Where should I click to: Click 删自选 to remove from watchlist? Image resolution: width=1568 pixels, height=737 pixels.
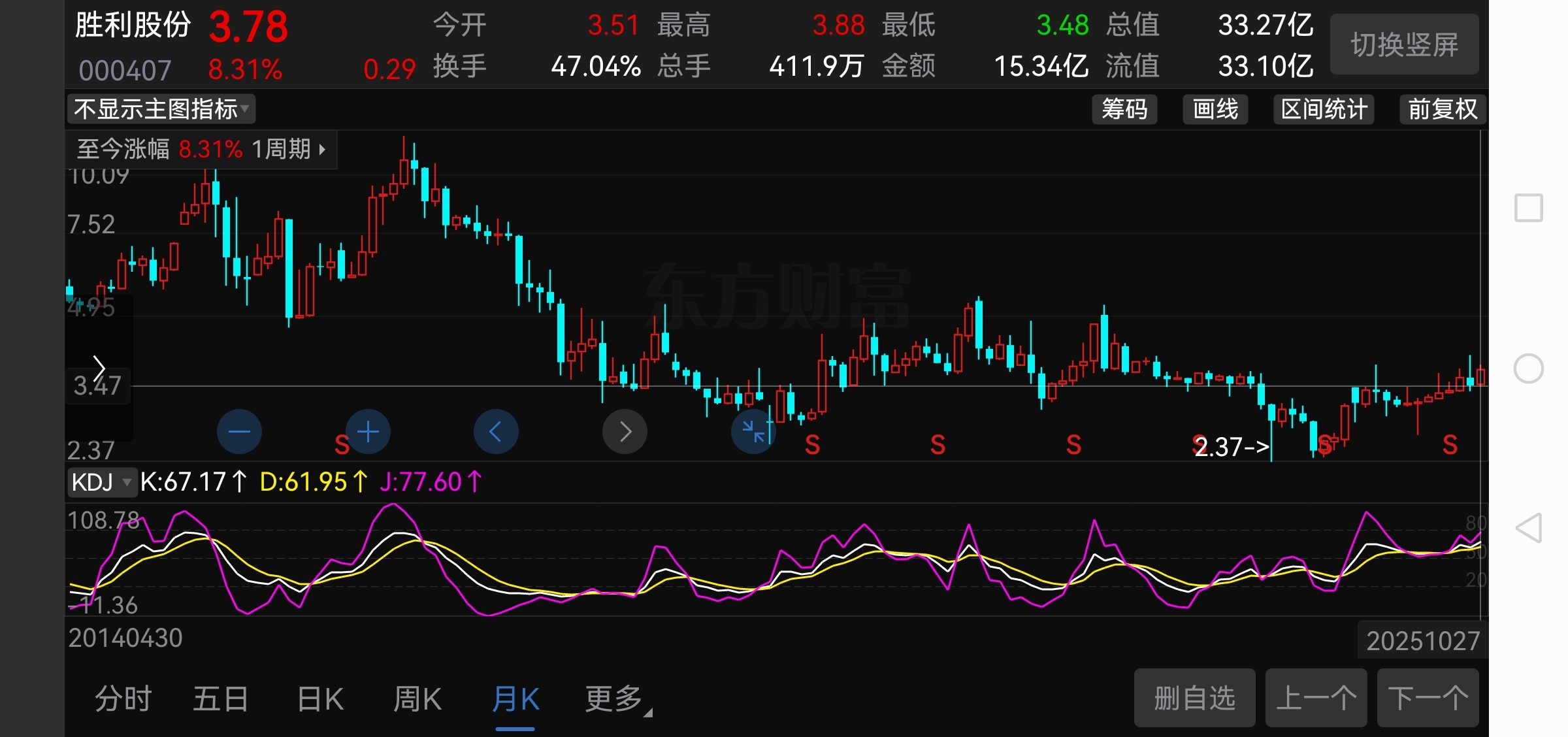1194,698
